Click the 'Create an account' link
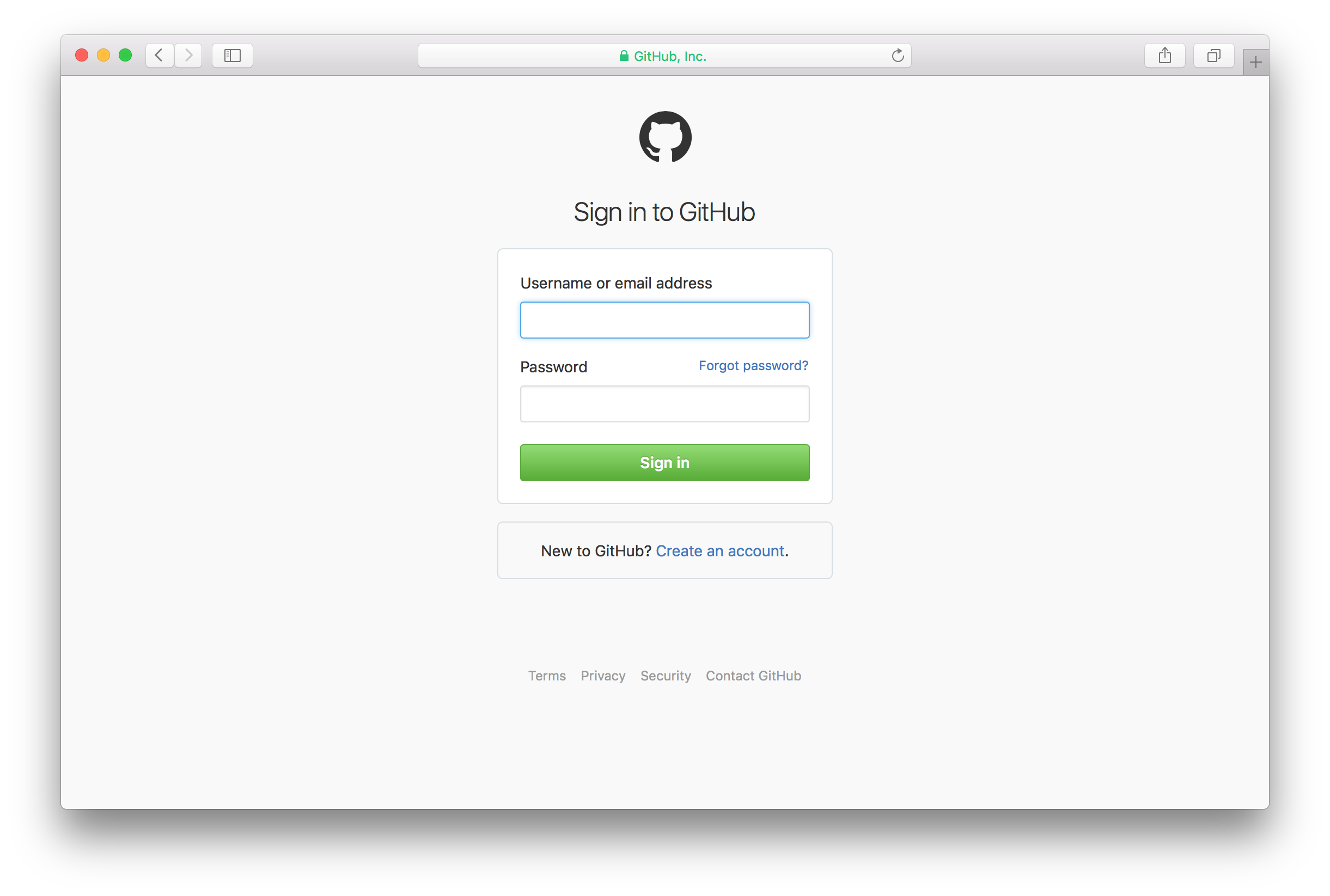Screen dimensions: 1330x896 720,551
